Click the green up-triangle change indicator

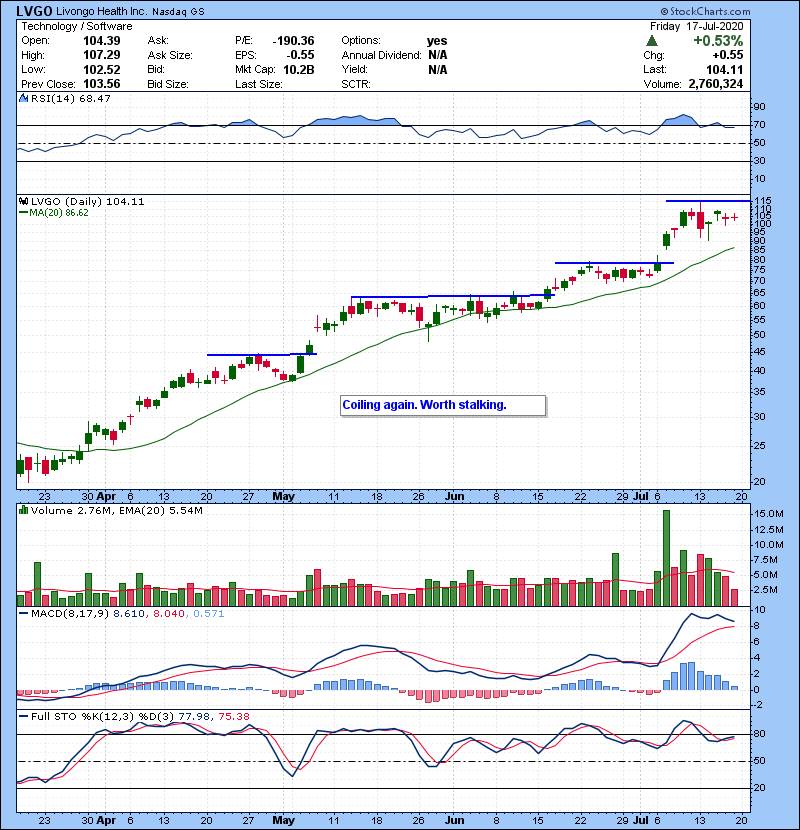click(x=652, y=41)
